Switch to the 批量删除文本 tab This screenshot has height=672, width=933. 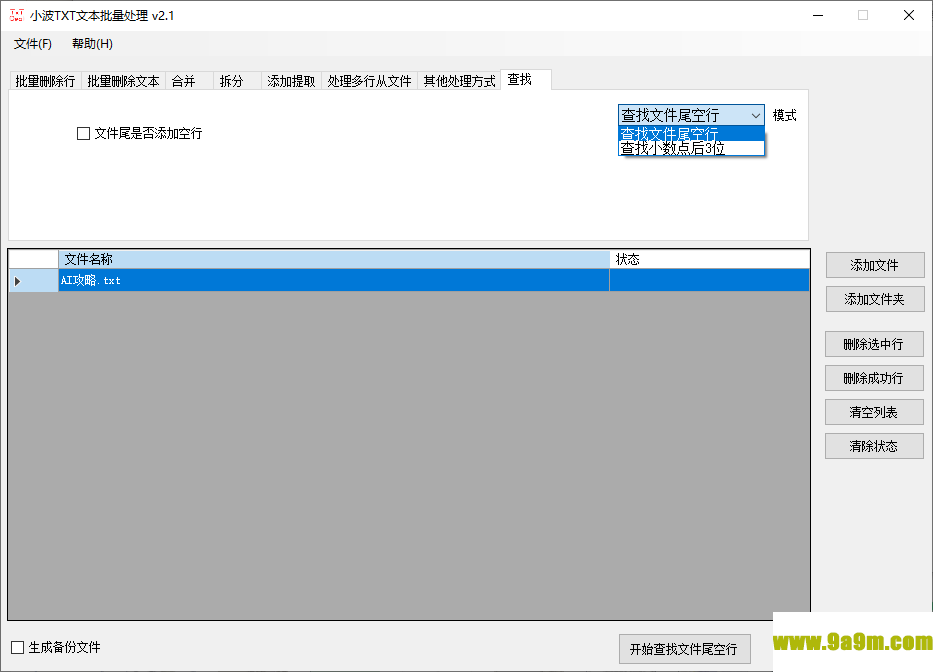[123, 81]
